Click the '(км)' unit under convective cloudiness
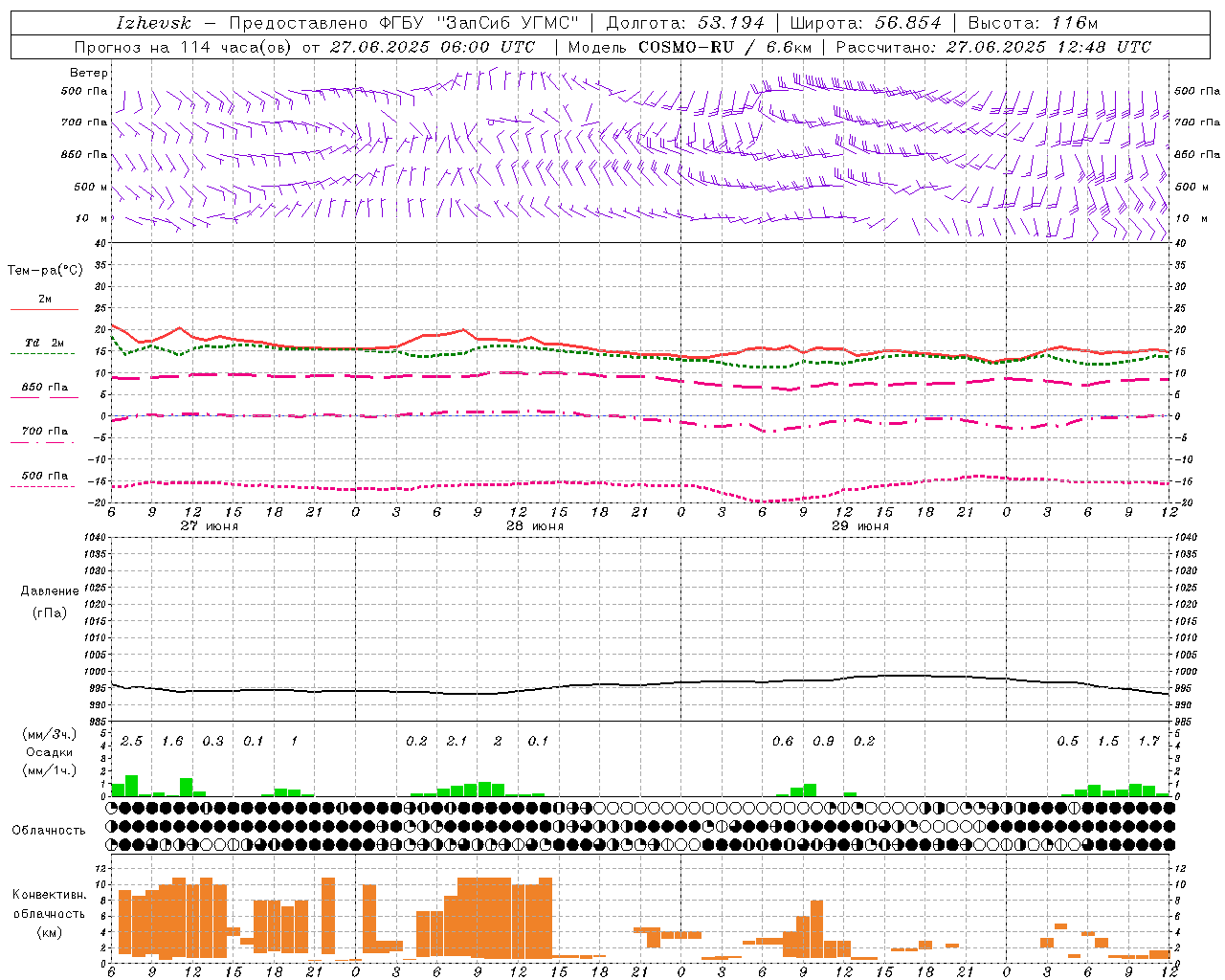The width and height of the screenshot is (1225, 980). pyautogui.click(x=50, y=932)
